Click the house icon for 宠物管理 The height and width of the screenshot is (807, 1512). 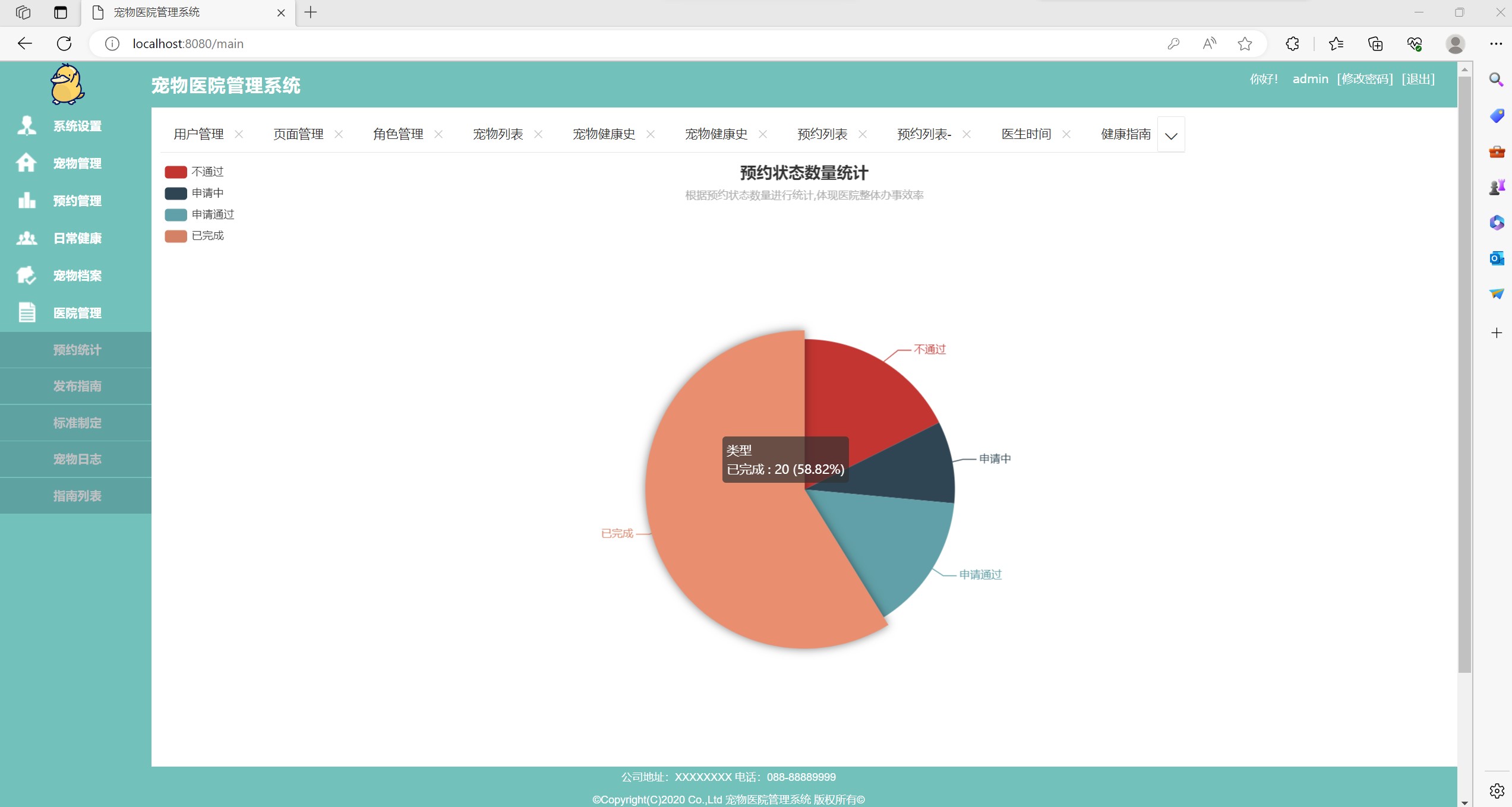[x=26, y=163]
